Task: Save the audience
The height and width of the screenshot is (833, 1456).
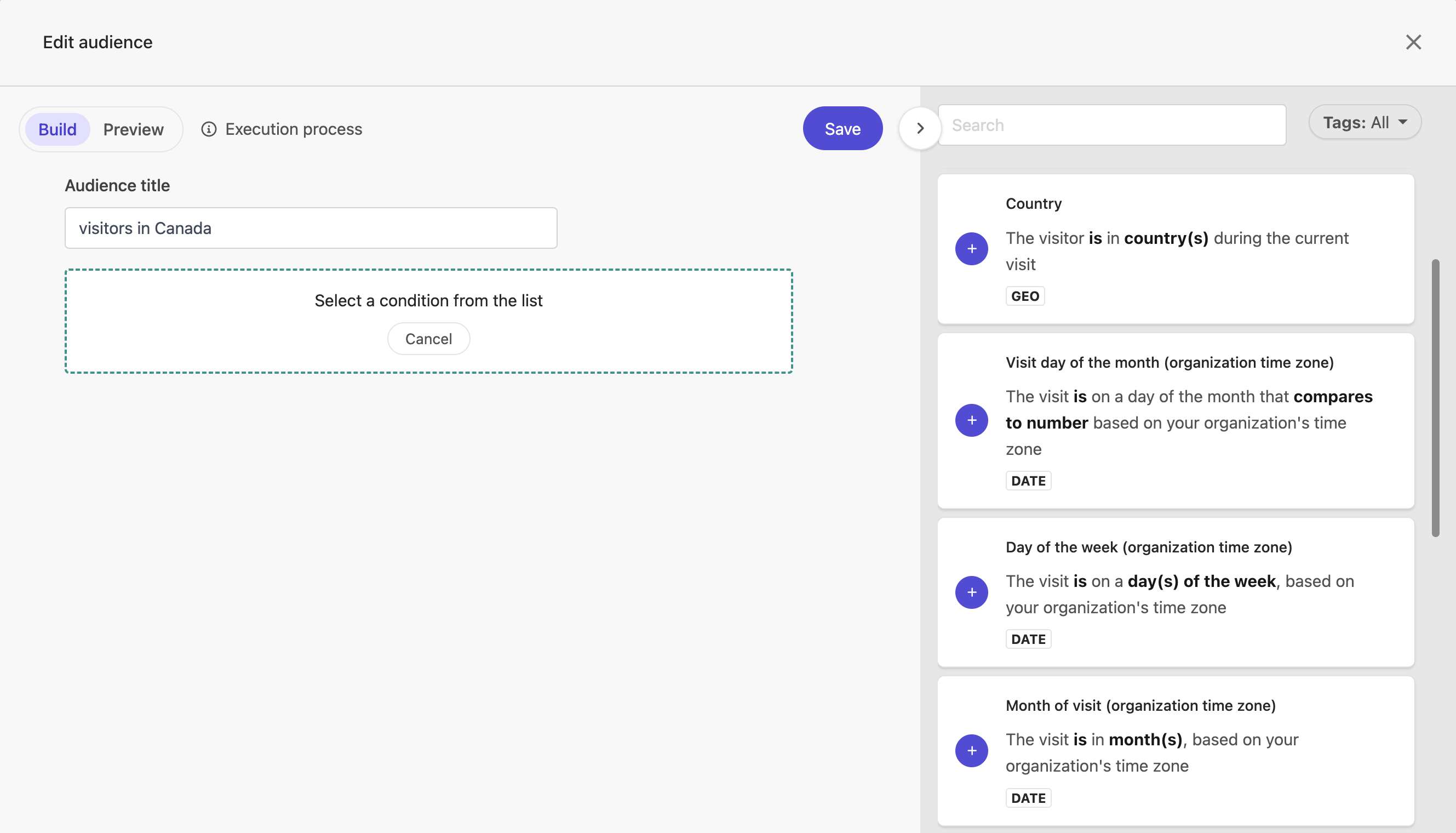Action: tap(842, 128)
